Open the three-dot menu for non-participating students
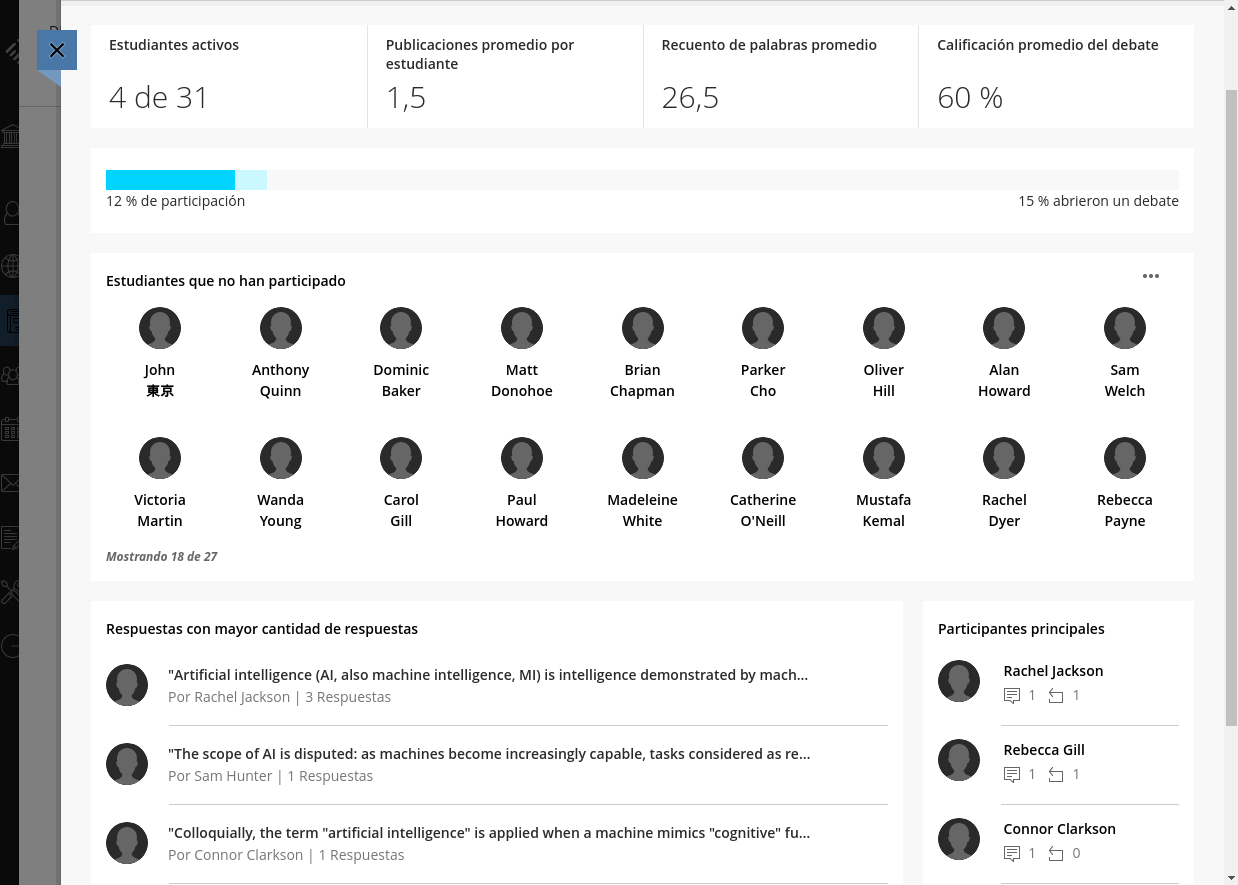This screenshot has height=885, width=1238. 1151,276
